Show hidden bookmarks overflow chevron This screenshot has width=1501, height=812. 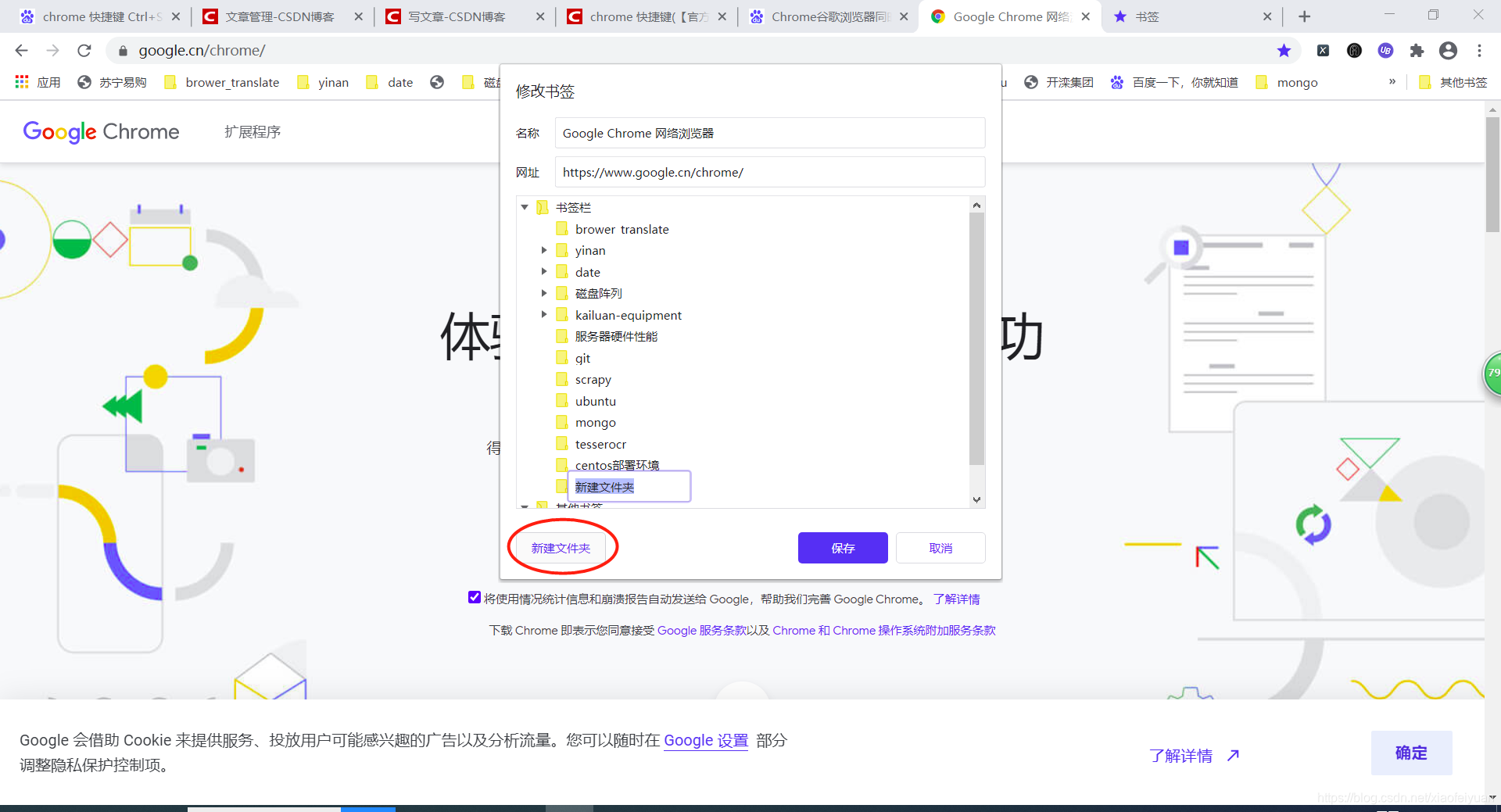pos(1392,81)
